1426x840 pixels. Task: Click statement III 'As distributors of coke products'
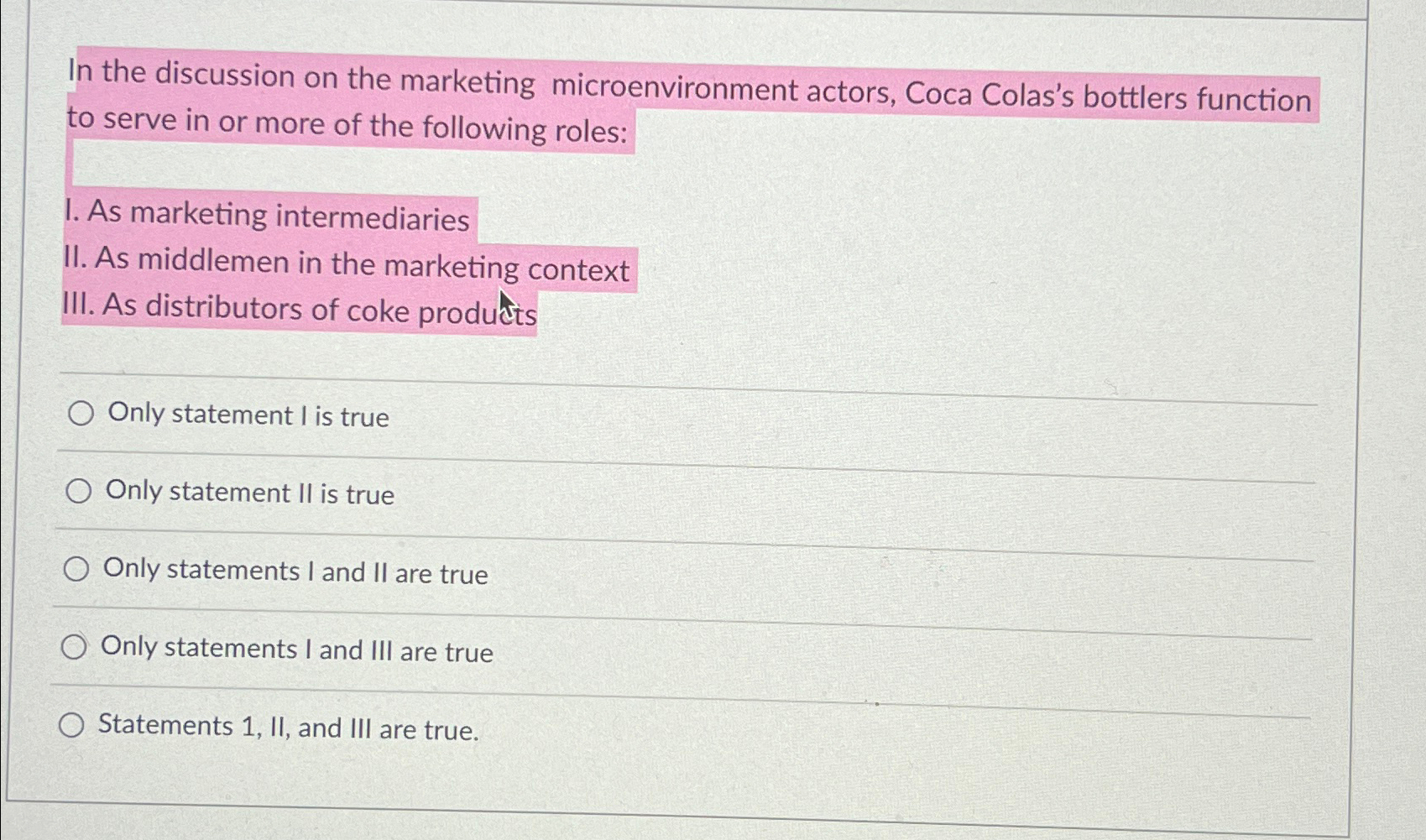(300, 310)
